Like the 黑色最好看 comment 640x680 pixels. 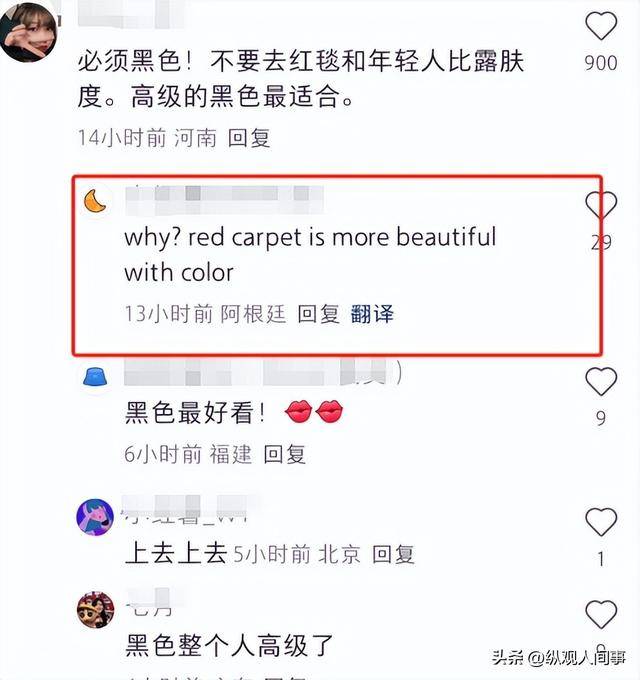[601, 382]
